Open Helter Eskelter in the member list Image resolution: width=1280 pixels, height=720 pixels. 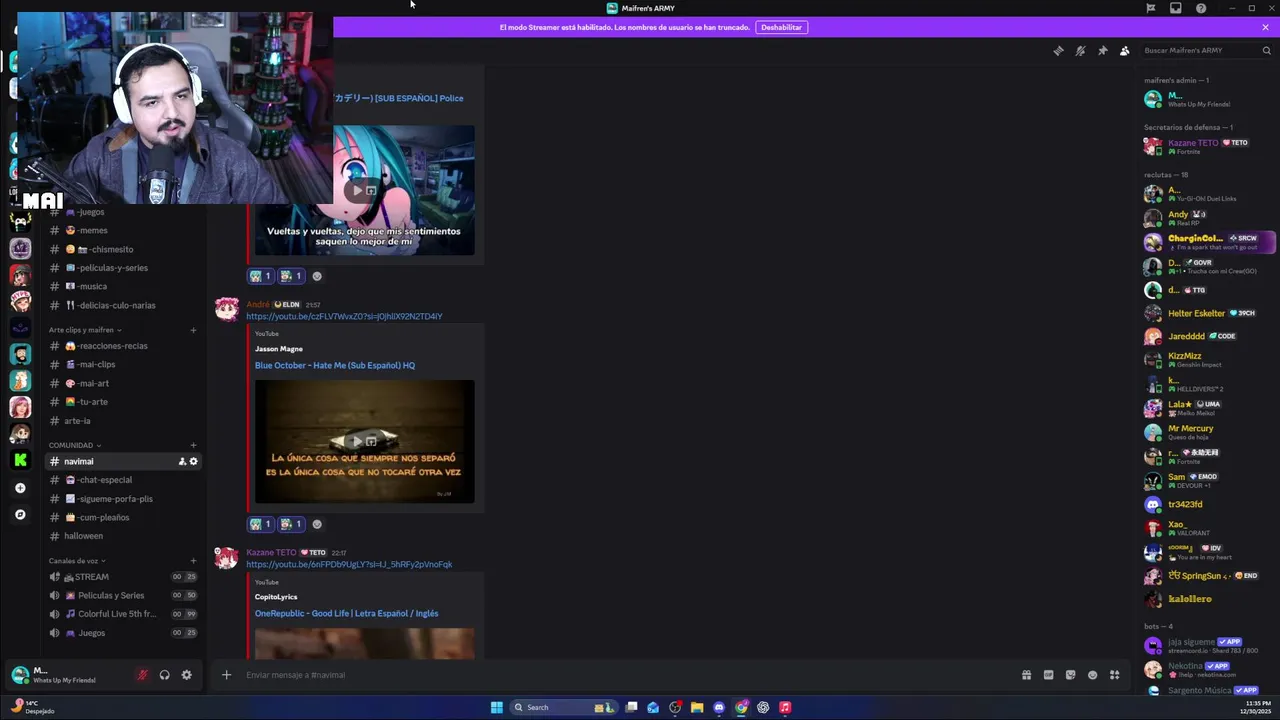click(1209, 313)
